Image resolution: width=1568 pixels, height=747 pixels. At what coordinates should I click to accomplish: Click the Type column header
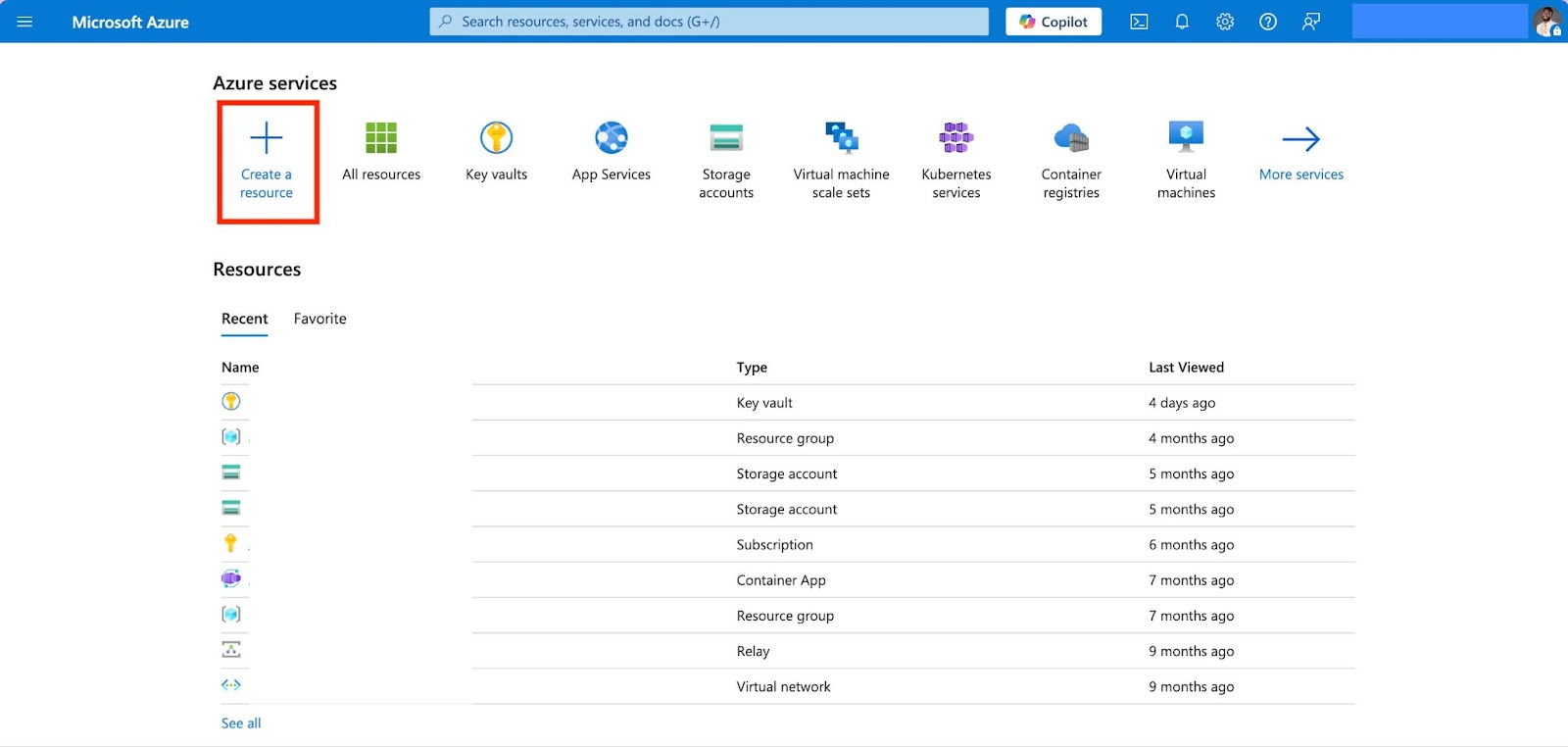click(x=752, y=368)
